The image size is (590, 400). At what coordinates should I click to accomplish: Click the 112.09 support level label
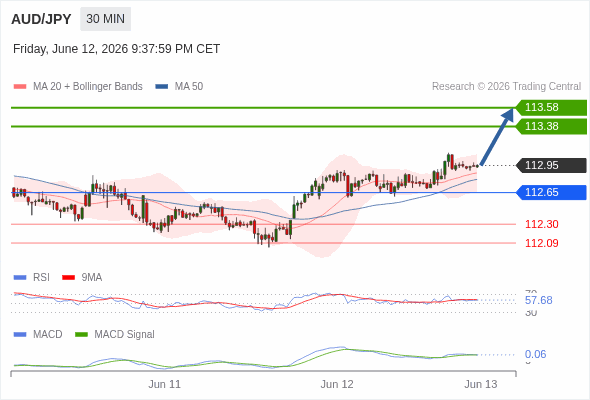tap(542, 243)
